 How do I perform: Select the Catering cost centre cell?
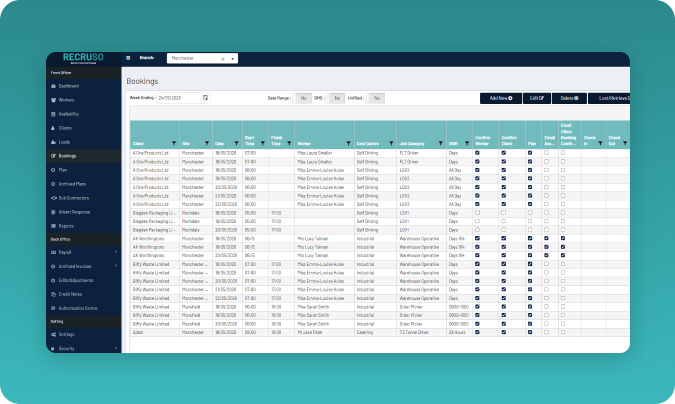[375, 333]
